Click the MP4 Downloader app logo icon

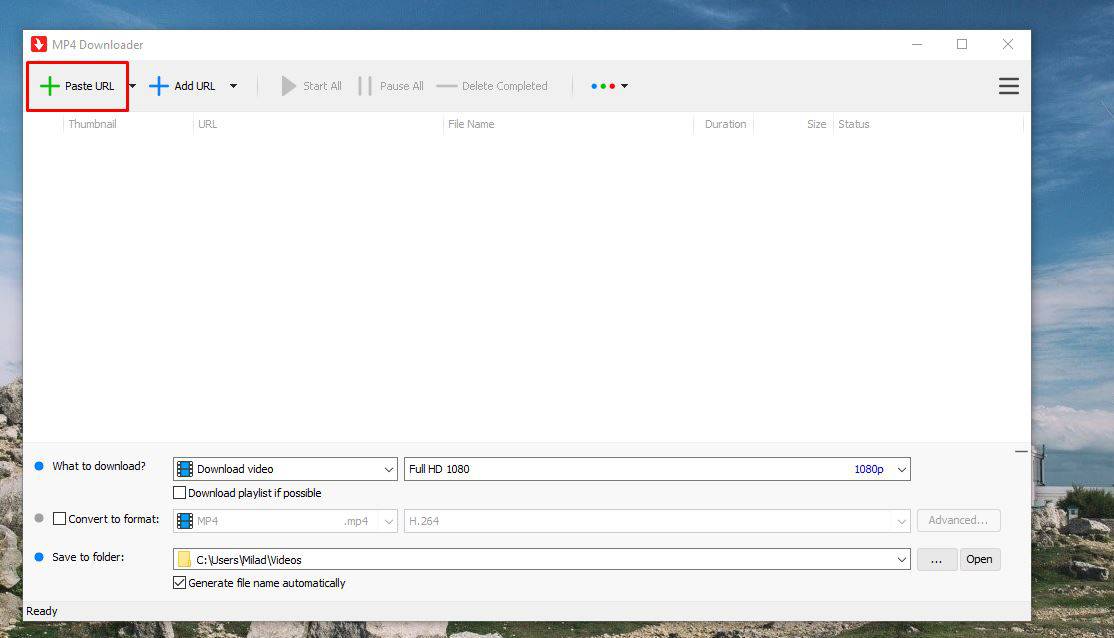click(39, 44)
